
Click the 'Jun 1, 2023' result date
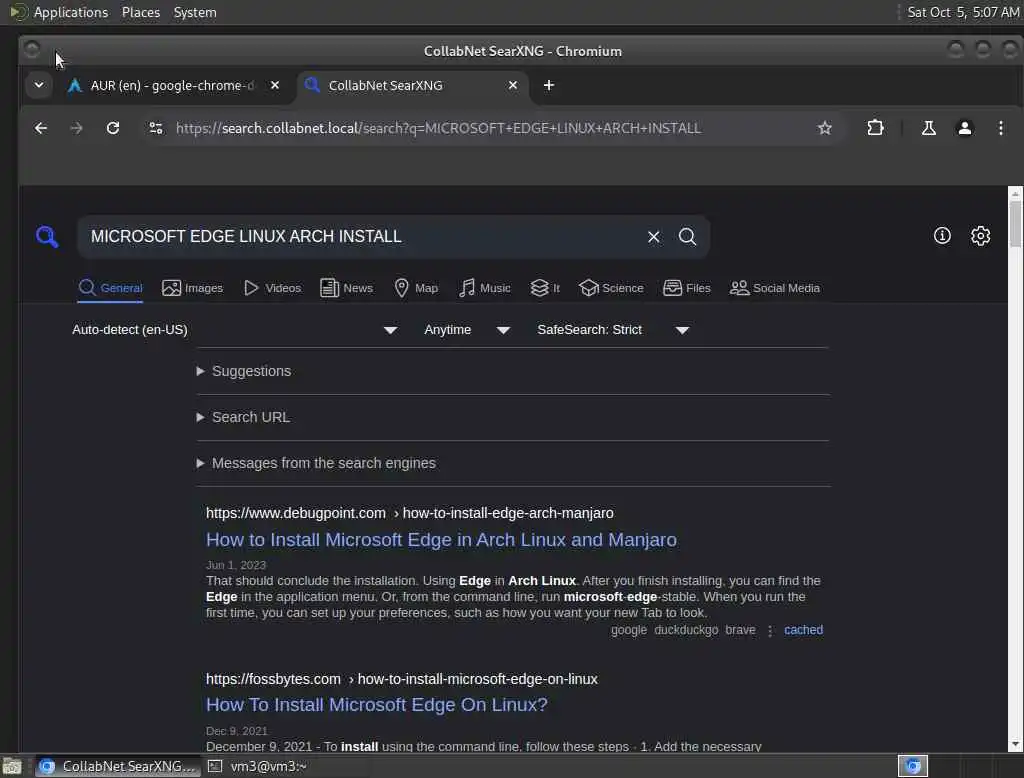(236, 565)
